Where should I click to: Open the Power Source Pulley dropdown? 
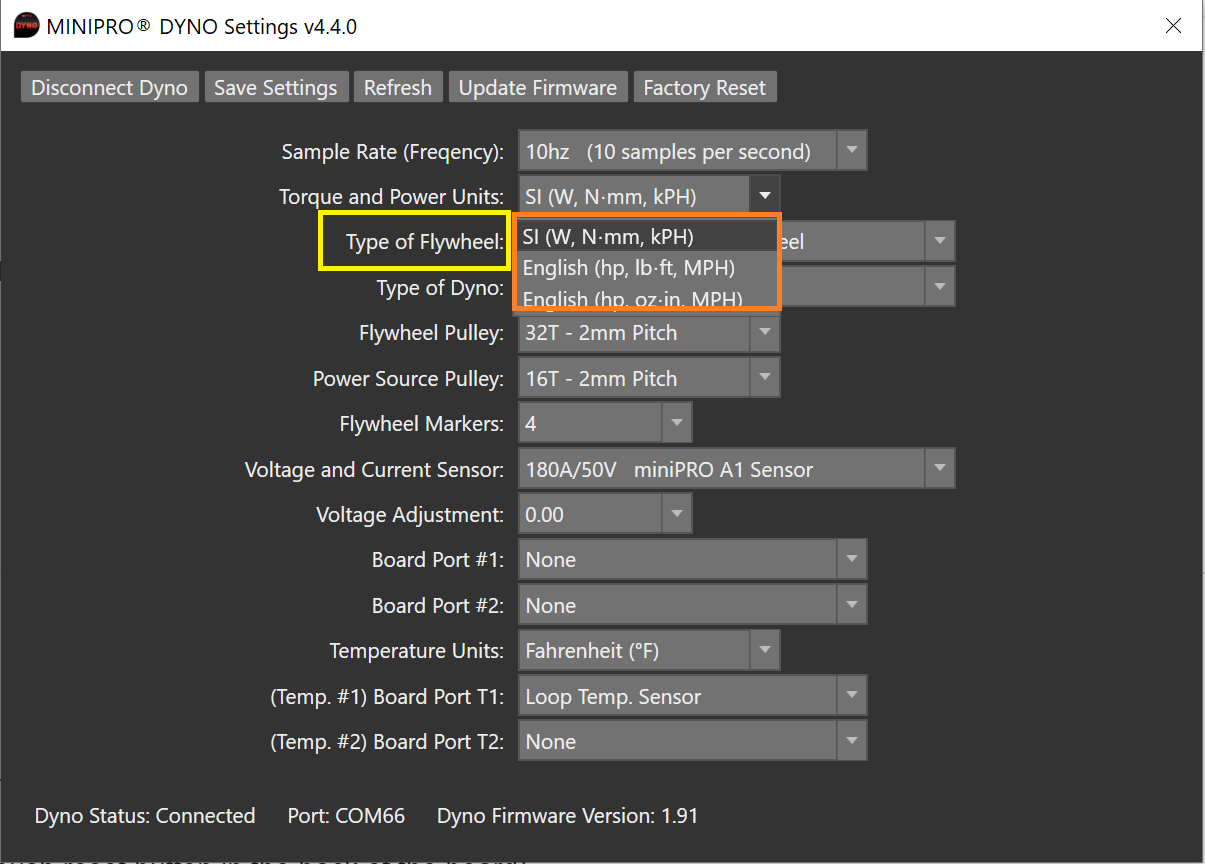coord(649,378)
